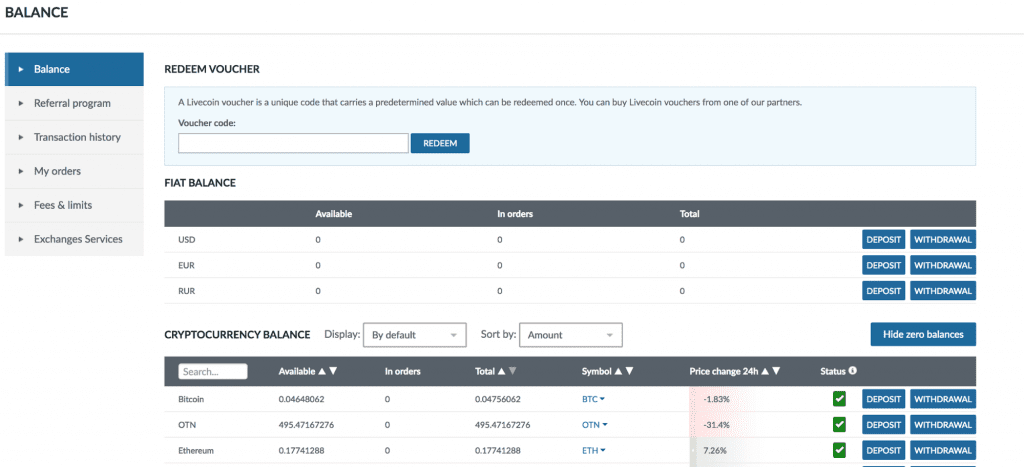Sort Total column descending arrow

(513, 371)
